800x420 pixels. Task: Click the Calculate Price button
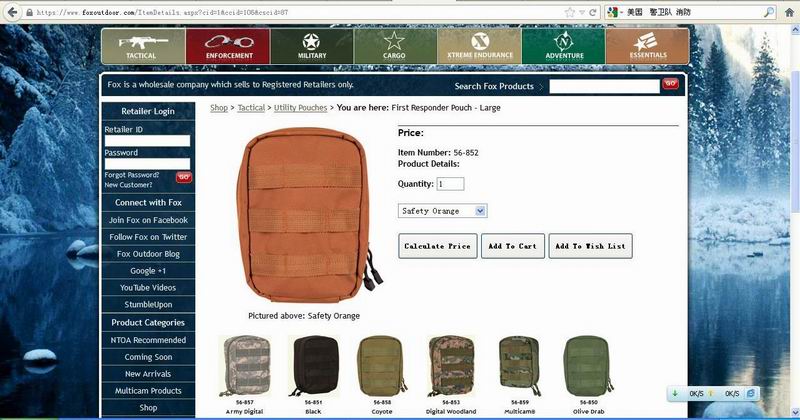point(438,246)
